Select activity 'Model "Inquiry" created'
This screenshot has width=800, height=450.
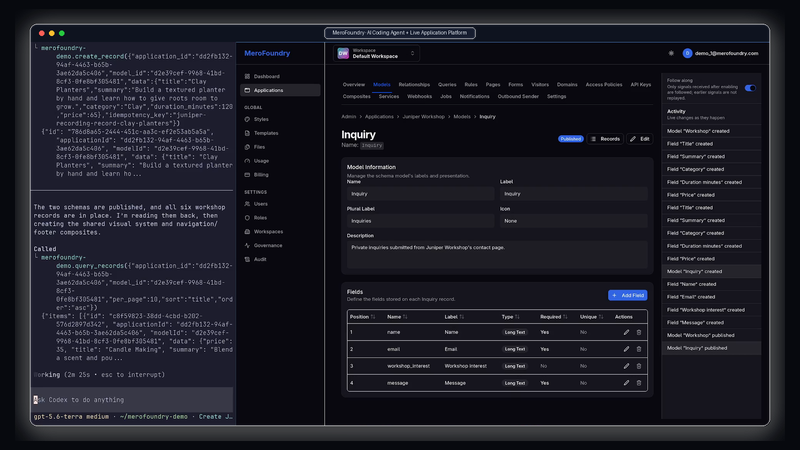pos(712,271)
